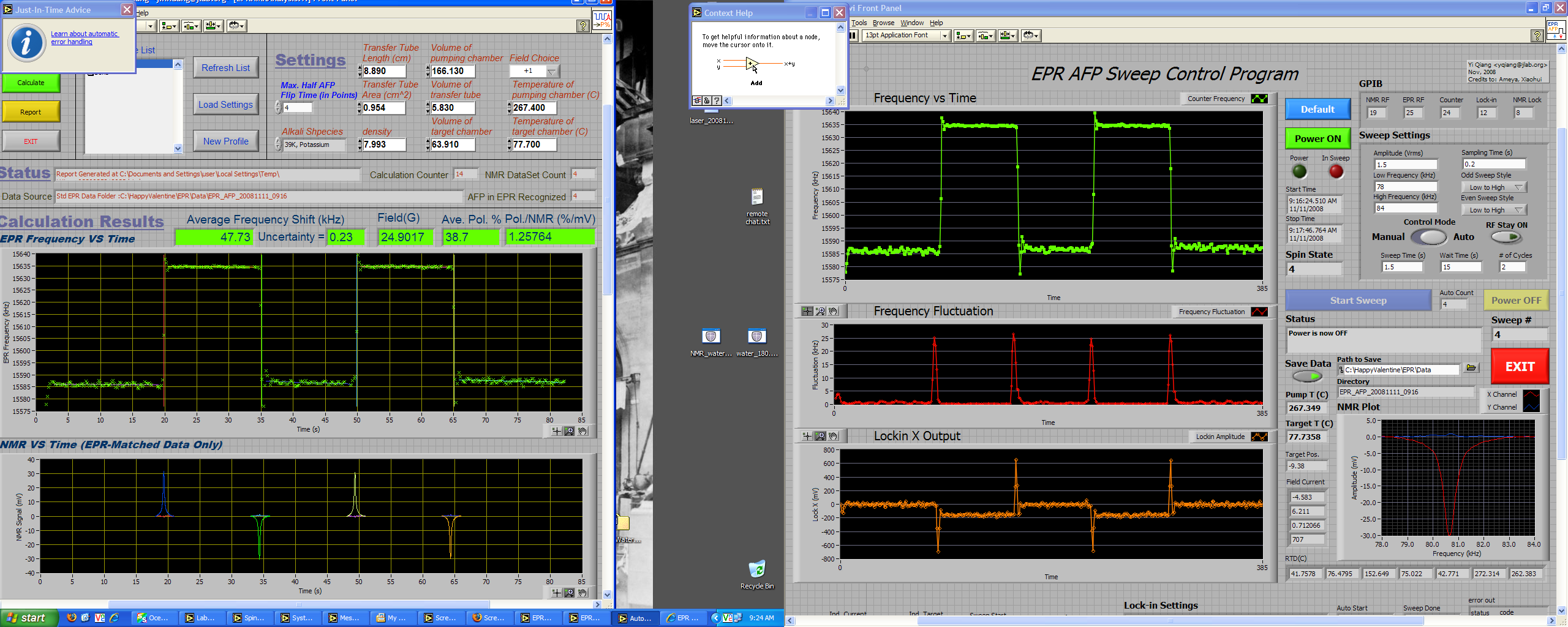Click New Profile button
1568x627 pixels.
225,141
